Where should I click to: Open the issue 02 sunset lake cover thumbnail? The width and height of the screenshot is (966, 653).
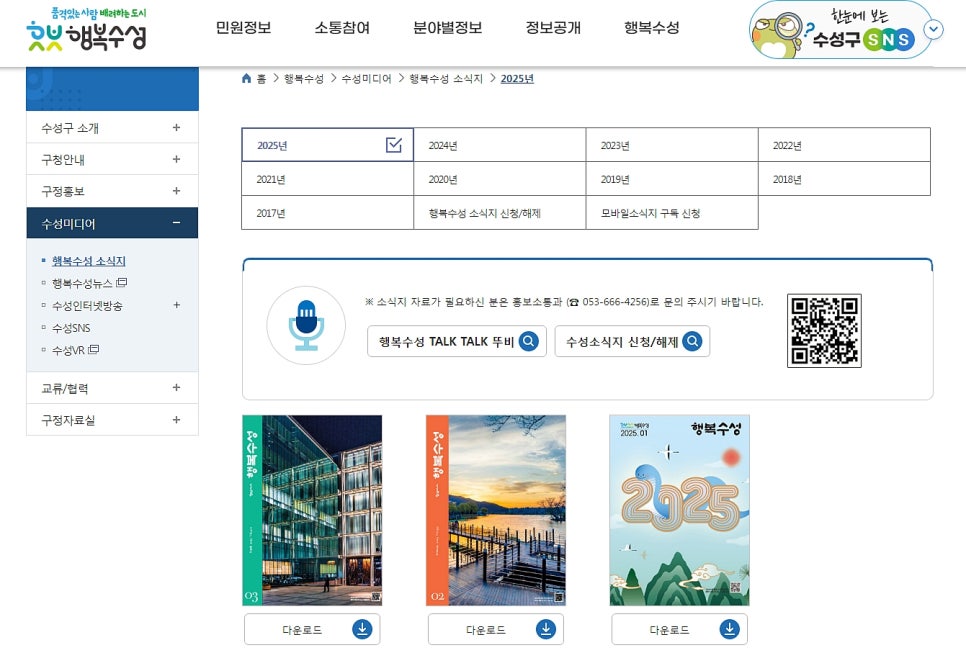(496, 510)
